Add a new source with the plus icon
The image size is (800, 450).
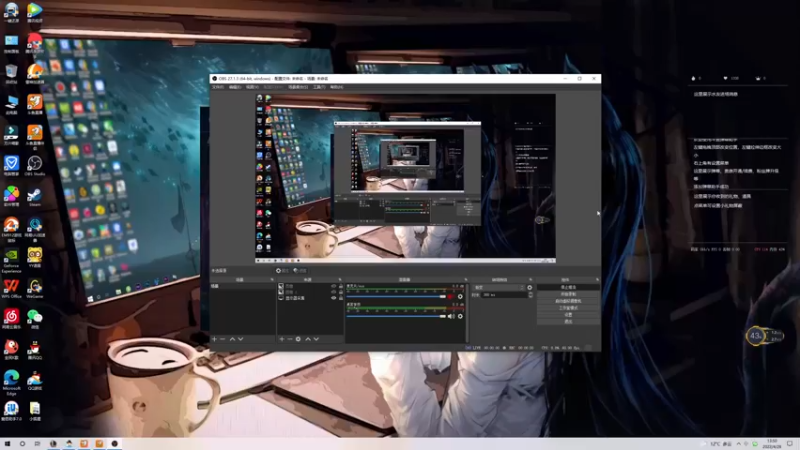282,339
